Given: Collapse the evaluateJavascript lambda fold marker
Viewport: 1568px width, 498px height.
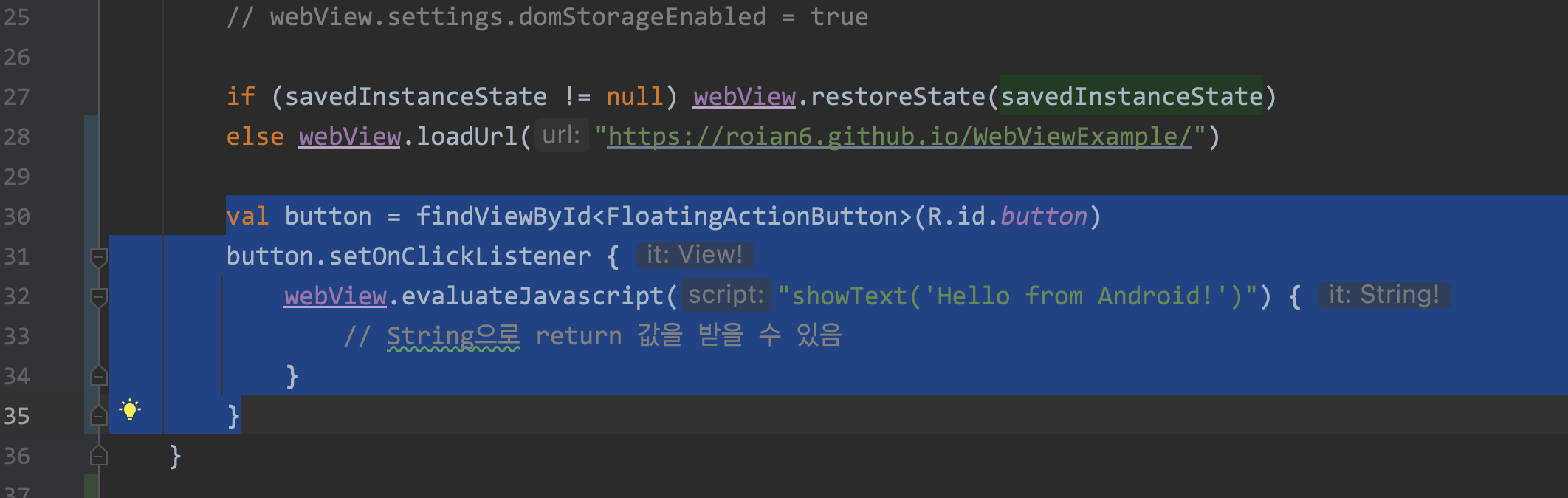Looking at the screenshot, I should tap(98, 297).
